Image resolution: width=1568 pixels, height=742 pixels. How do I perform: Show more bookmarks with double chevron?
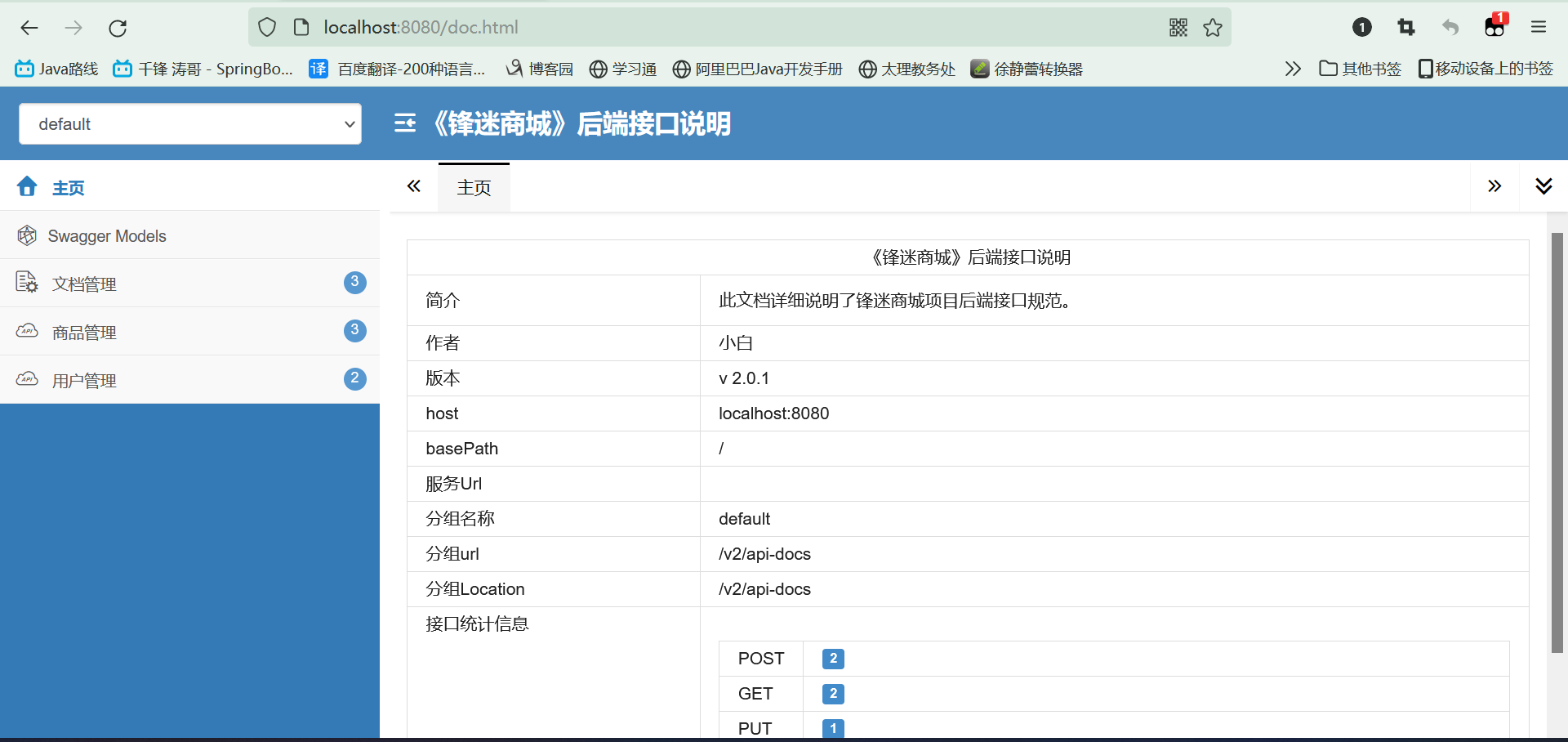(1293, 69)
